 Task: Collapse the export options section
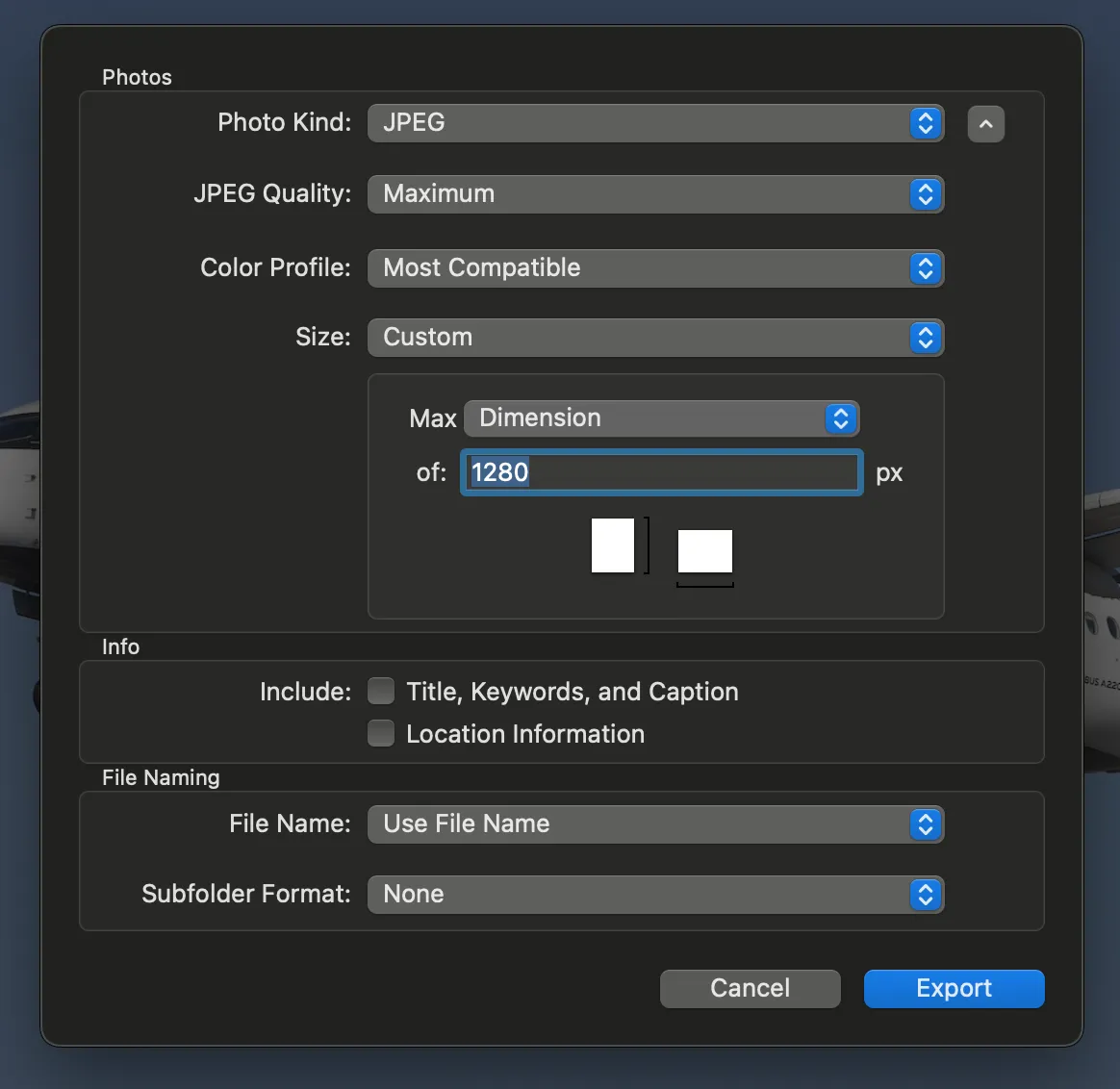tap(985, 123)
